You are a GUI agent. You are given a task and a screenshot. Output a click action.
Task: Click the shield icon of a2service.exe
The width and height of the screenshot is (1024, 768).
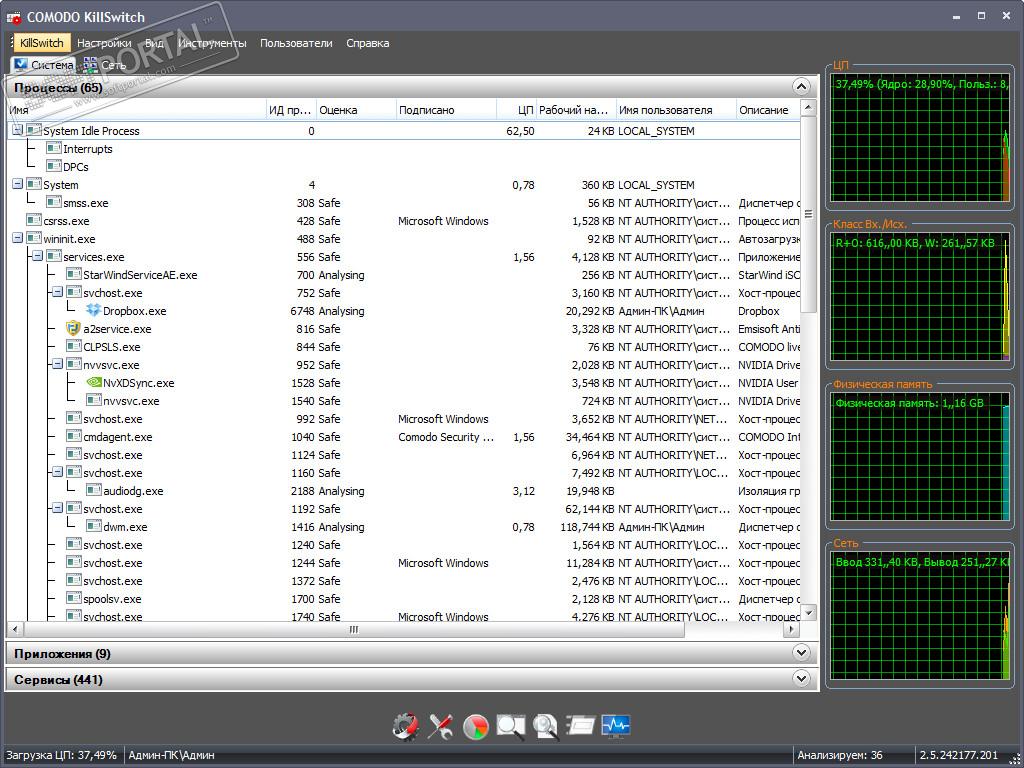pyautogui.click(x=73, y=328)
